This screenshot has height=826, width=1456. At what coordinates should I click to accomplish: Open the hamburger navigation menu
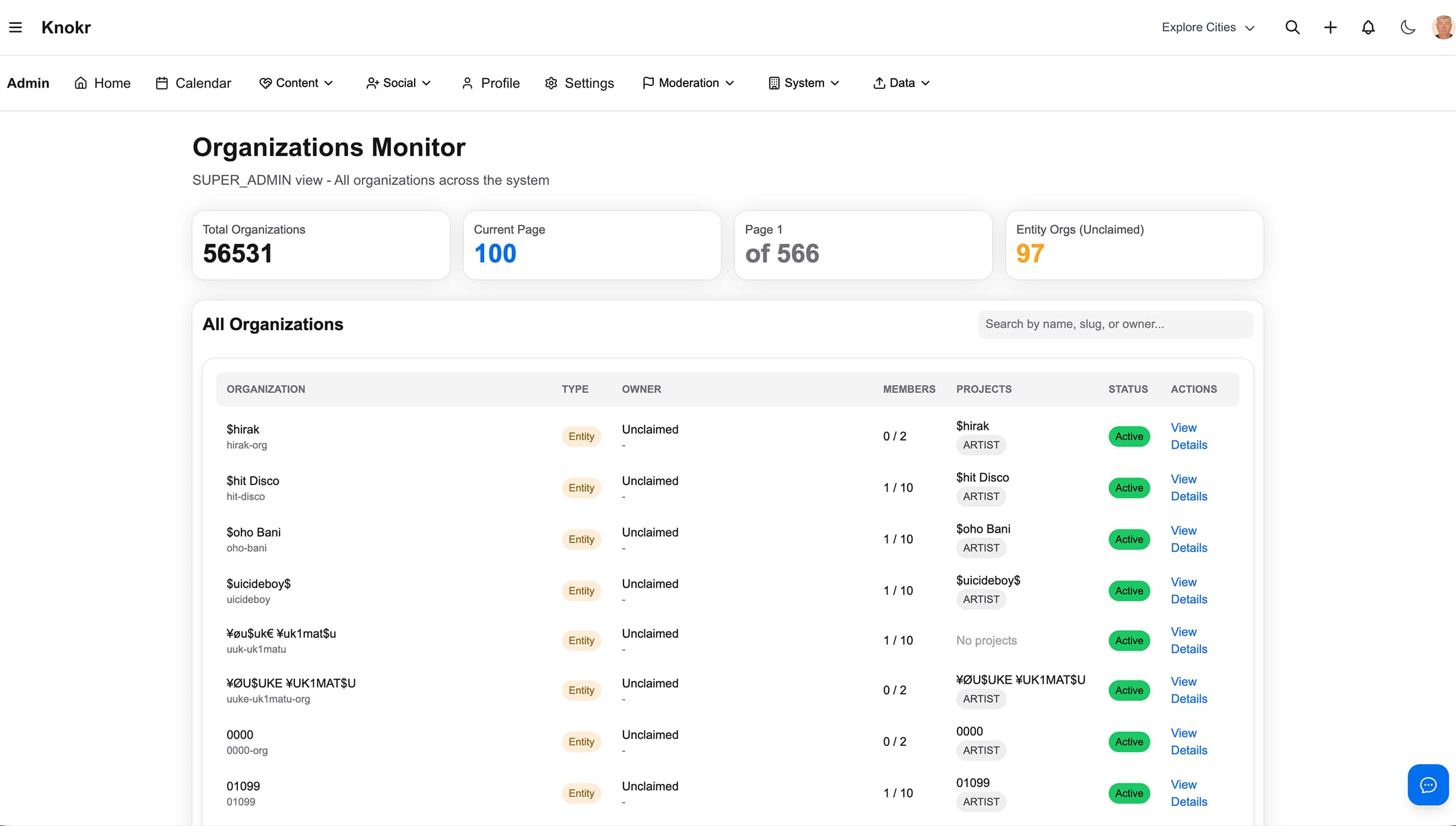(x=15, y=27)
